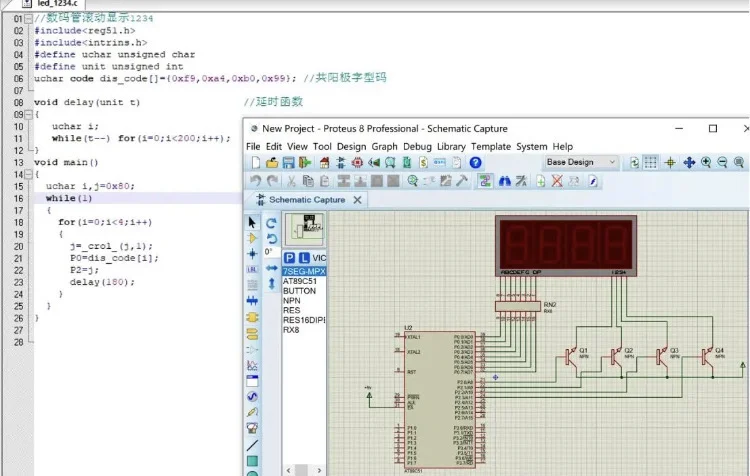Select the Graph Mode tool
The height and width of the screenshot is (476, 750).
pos(252,365)
